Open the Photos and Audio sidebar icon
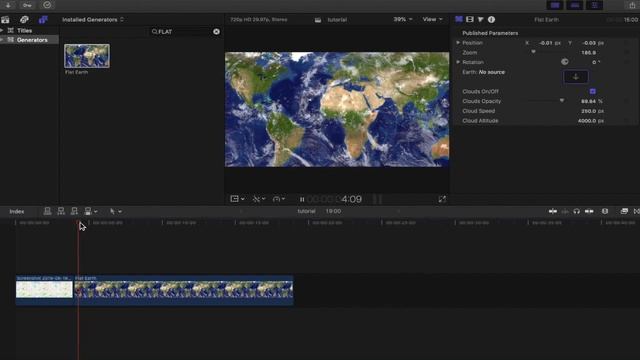This screenshot has width=640, height=360. coord(24,20)
